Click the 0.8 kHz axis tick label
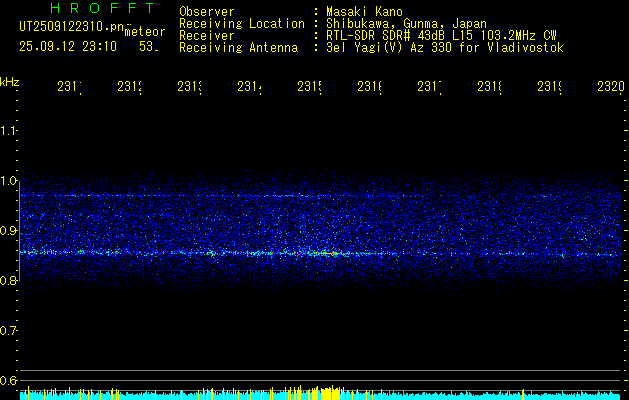 pos(8,280)
